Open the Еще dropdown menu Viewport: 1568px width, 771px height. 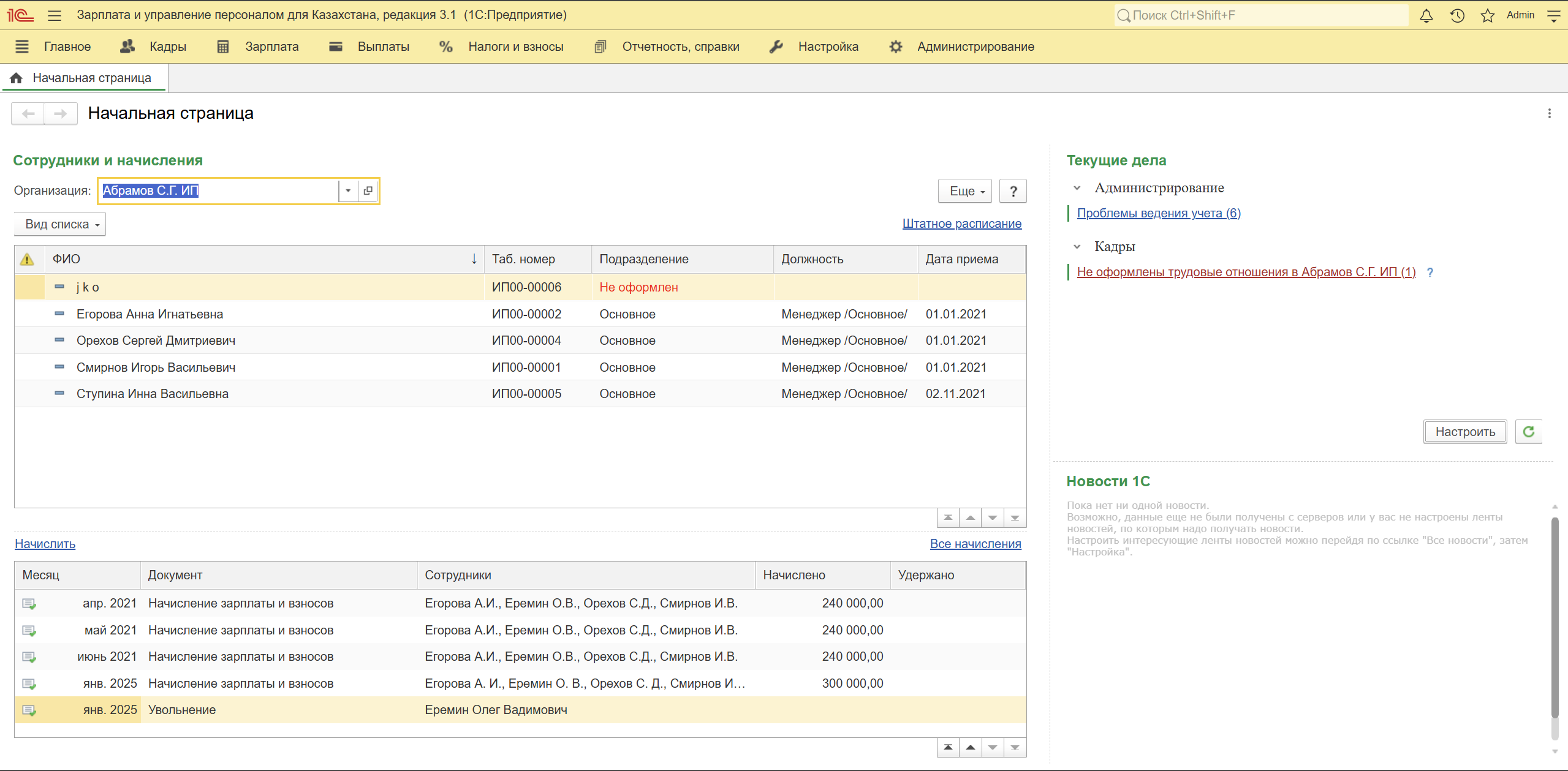pyautogui.click(x=965, y=191)
